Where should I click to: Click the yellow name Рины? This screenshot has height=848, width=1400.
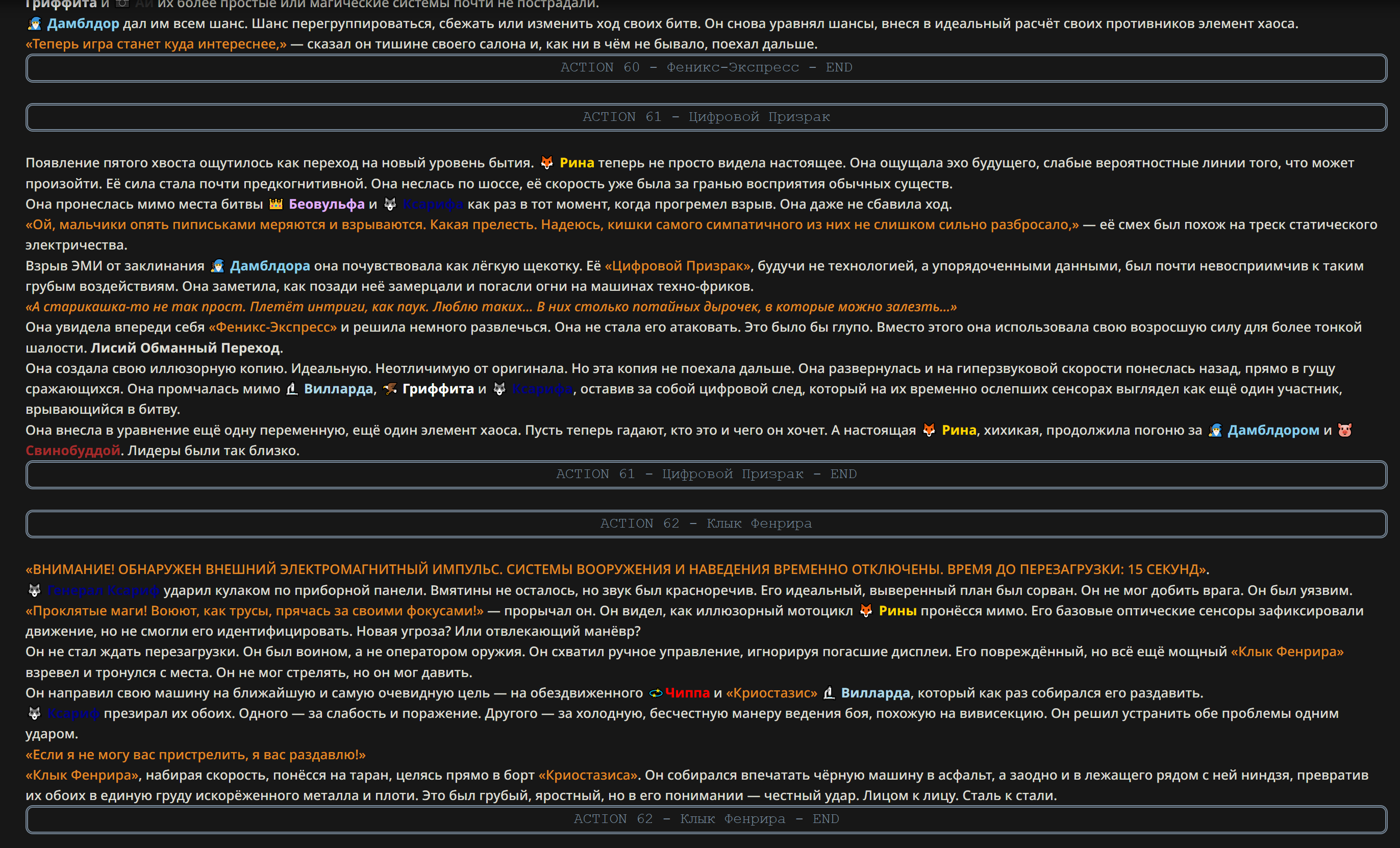click(x=898, y=610)
